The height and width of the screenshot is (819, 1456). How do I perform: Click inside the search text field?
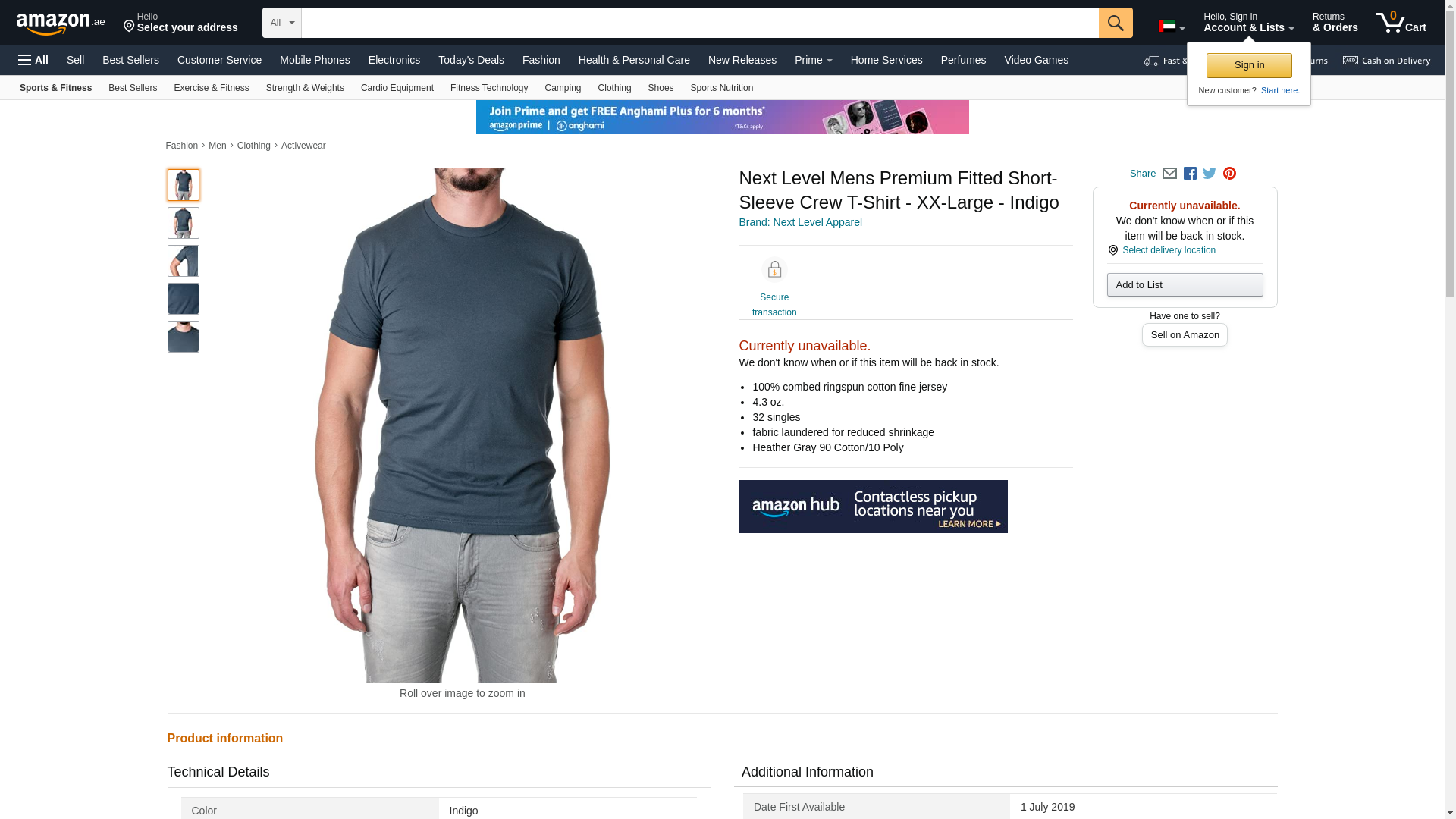pyautogui.click(x=700, y=23)
